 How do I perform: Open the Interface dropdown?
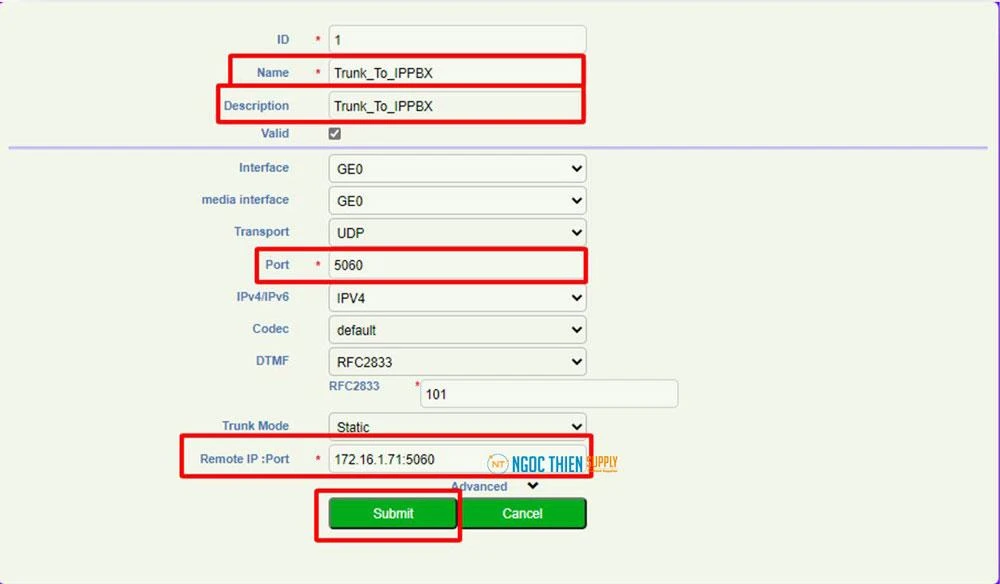pyautogui.click(x=457, y=169)
